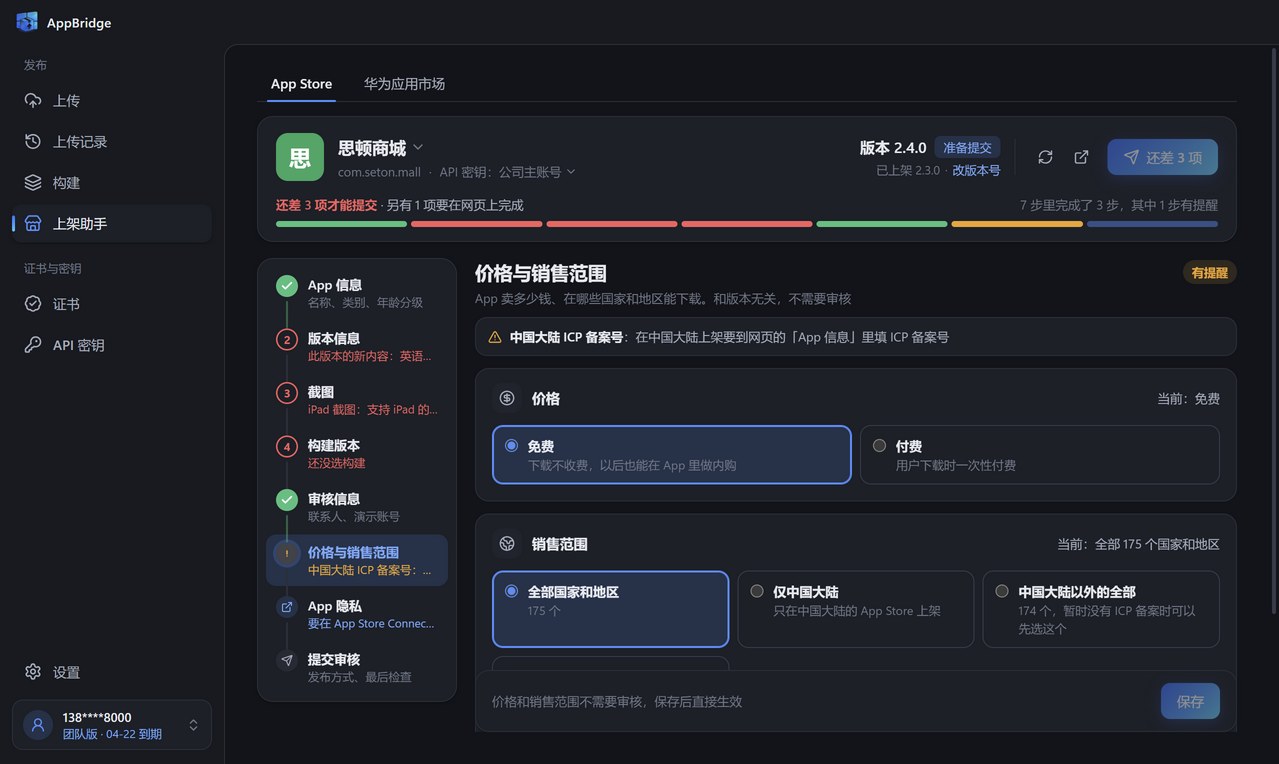Go to the 提交审核 step

coord(357,668)
